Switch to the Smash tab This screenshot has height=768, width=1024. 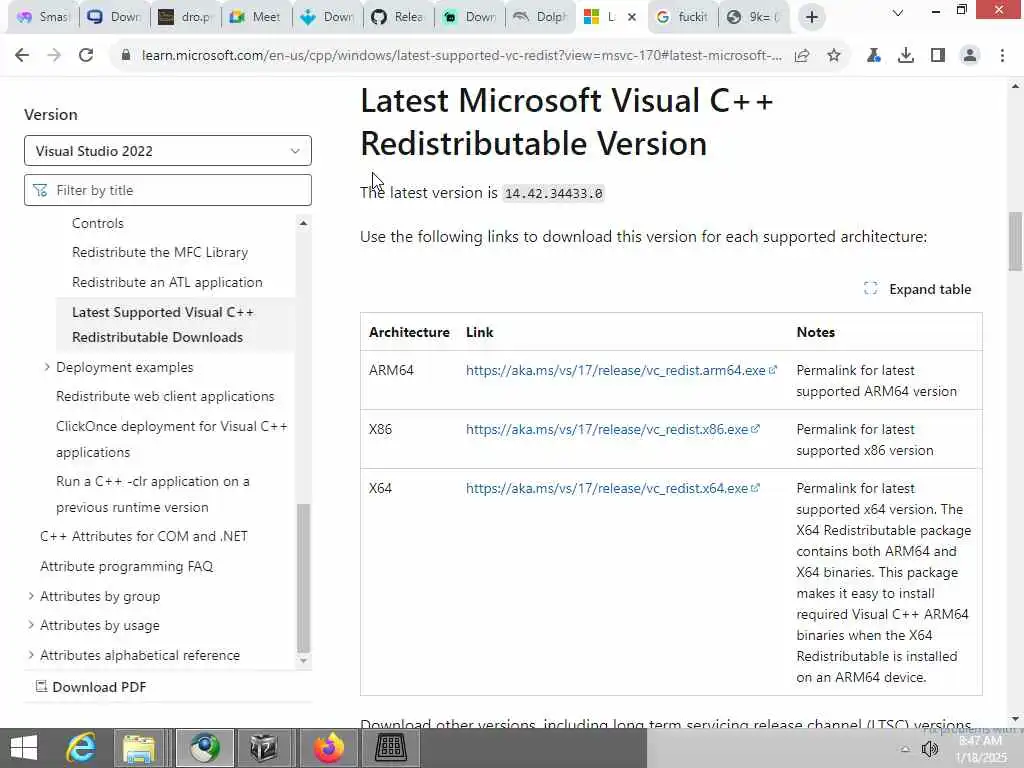point(43,17)
